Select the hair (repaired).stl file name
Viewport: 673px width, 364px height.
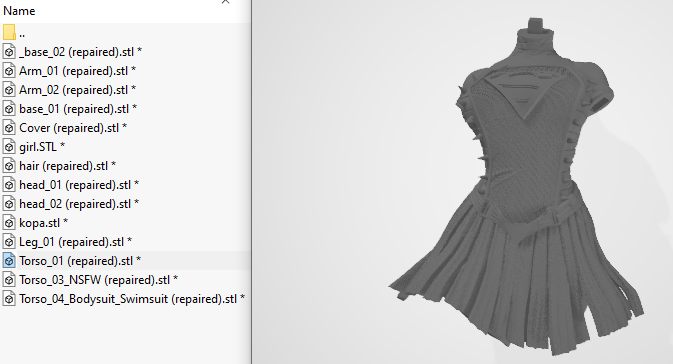[x=67, y=166]
